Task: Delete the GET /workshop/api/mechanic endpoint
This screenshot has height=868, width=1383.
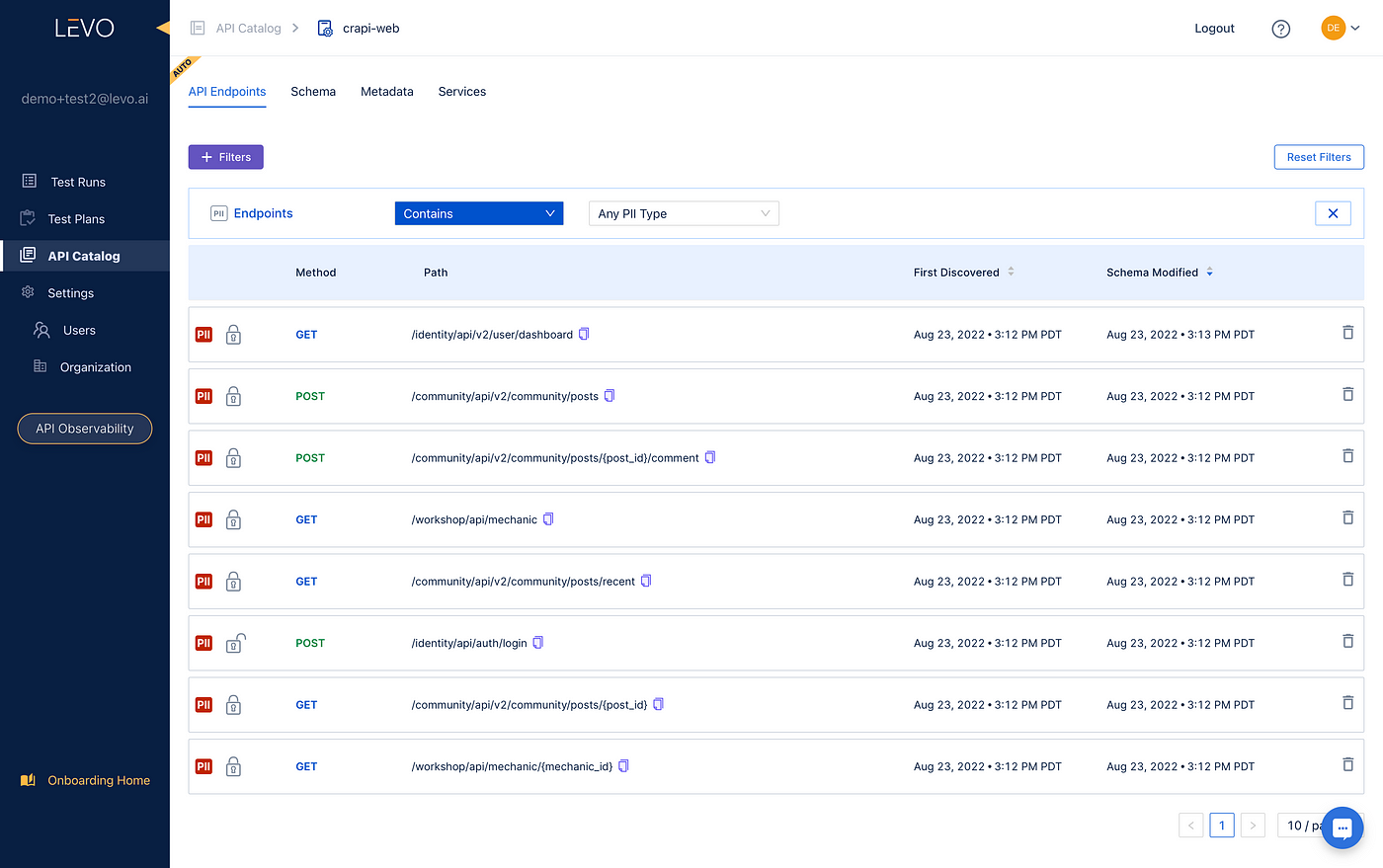Action: (1347, 517)
